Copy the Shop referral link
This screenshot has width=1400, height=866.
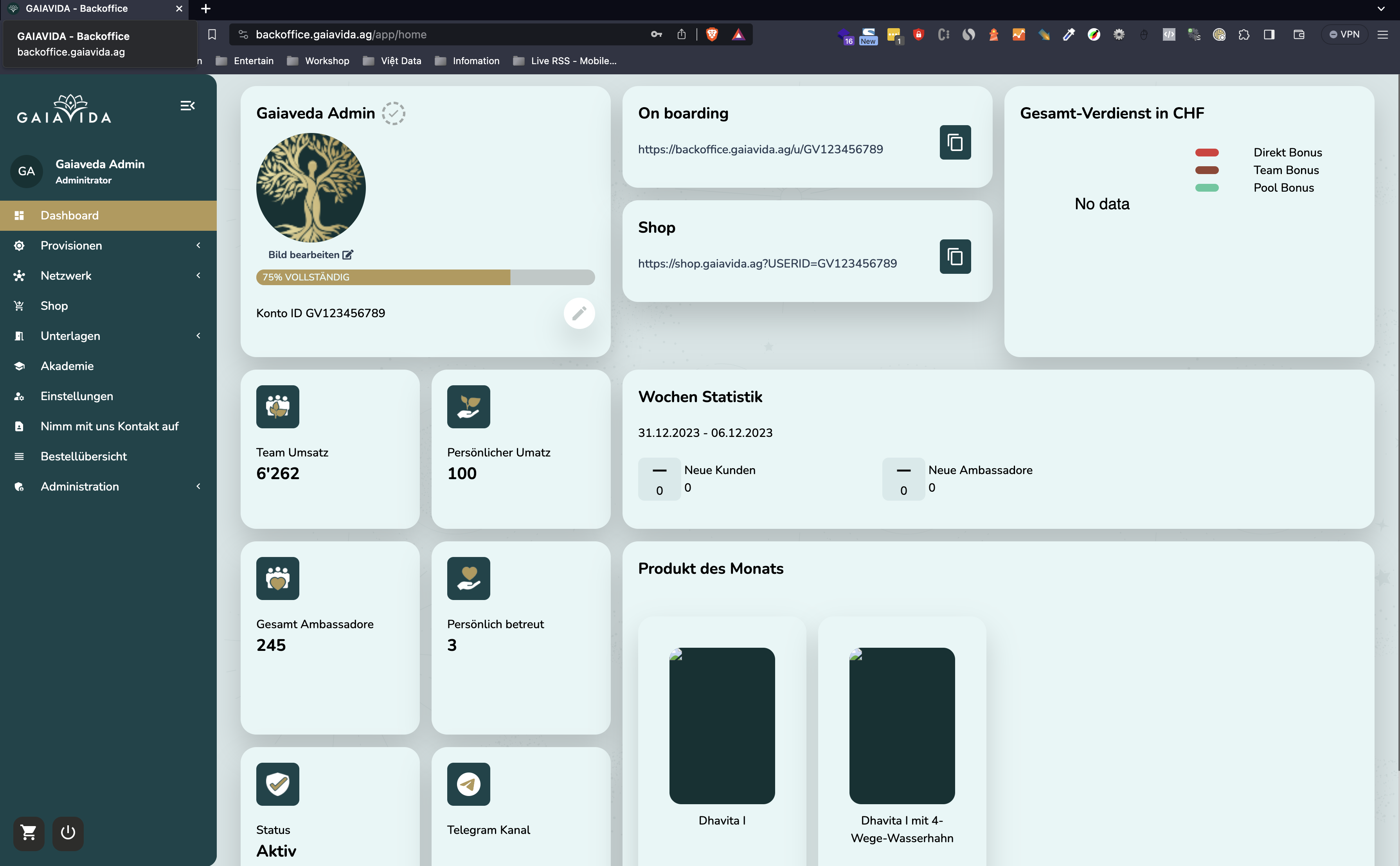tap(954, 256)
